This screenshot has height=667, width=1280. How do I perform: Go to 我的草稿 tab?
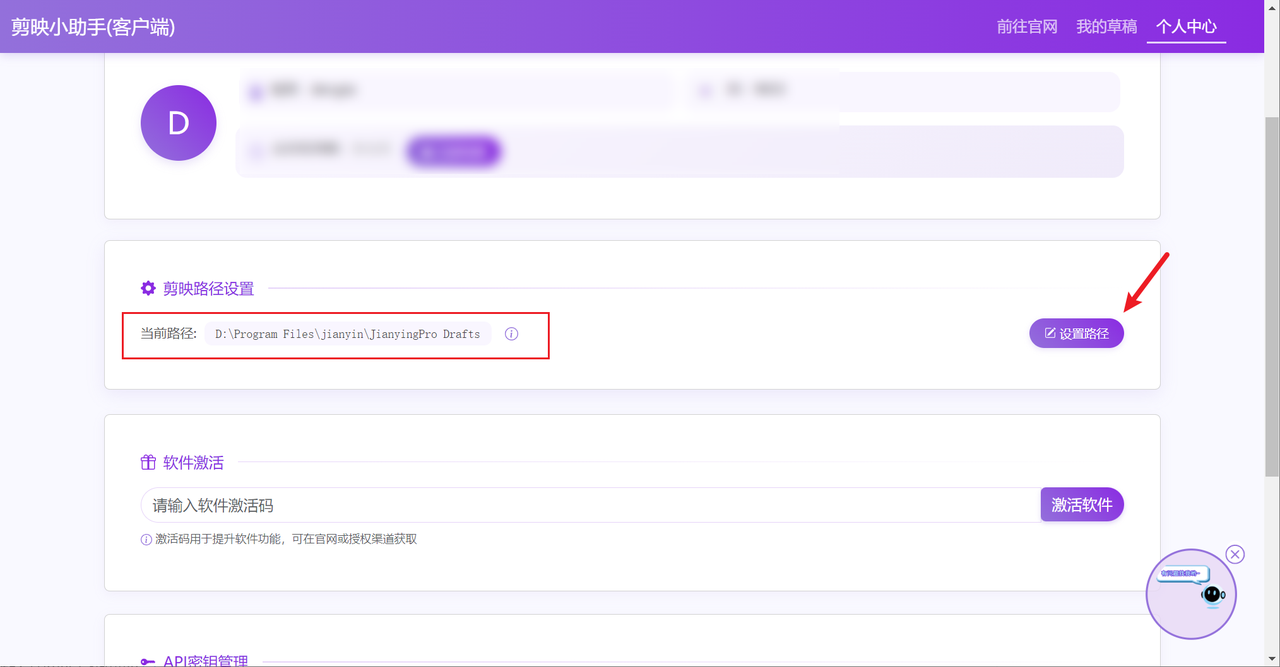pyautogui.click(x=1106, y=26)
